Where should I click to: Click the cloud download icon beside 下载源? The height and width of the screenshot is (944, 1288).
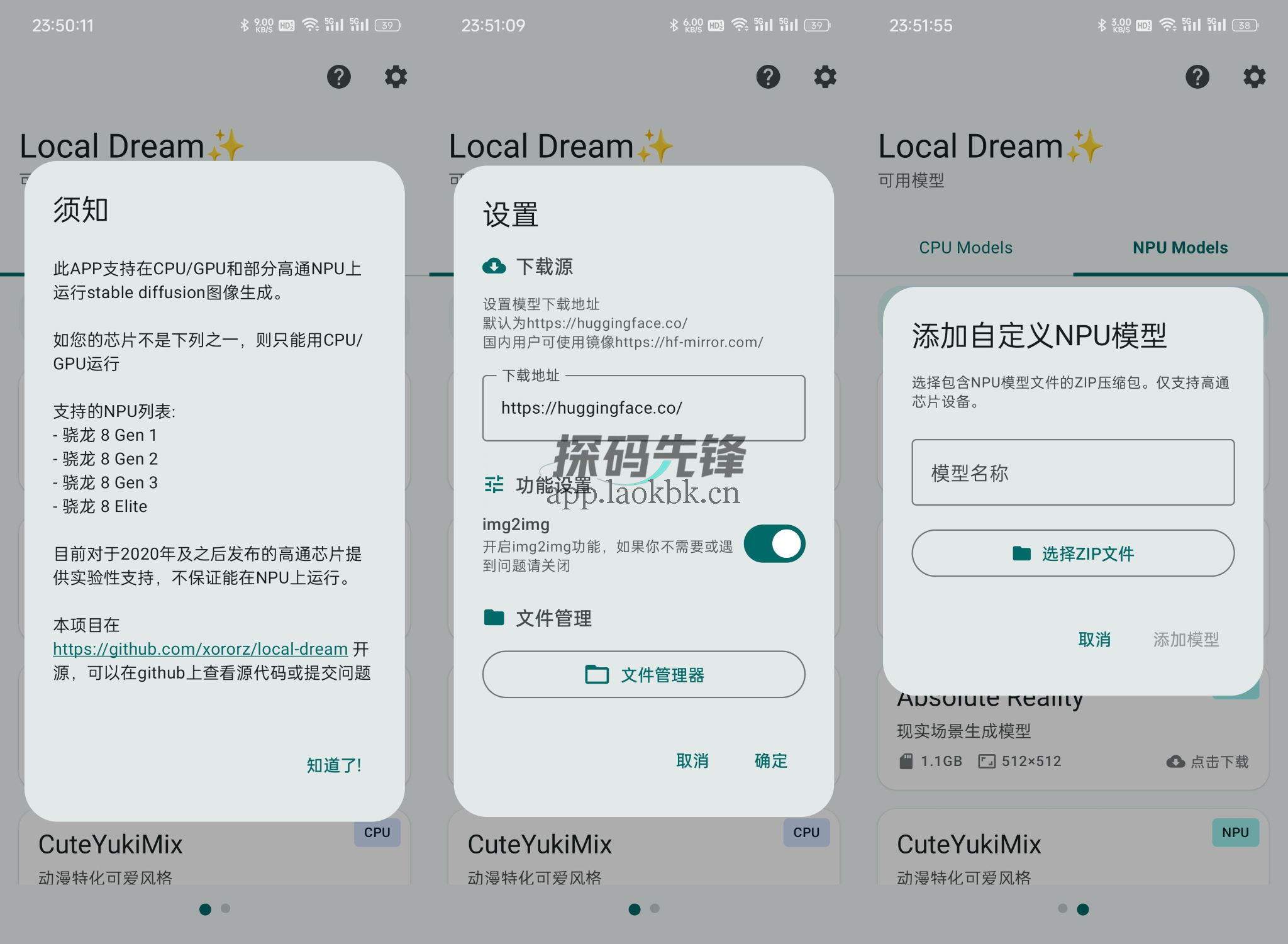[x=494, y=267]
